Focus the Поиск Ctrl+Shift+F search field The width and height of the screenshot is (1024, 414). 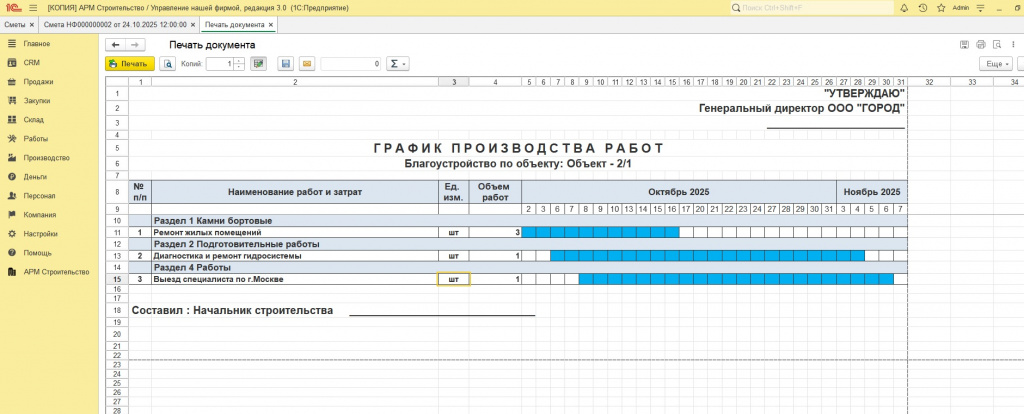[x=812, y=8]
